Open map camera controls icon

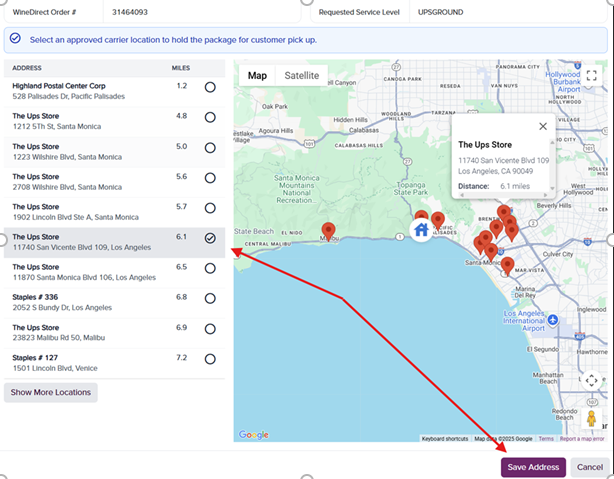pyautogui.click(x=591, y=380)
